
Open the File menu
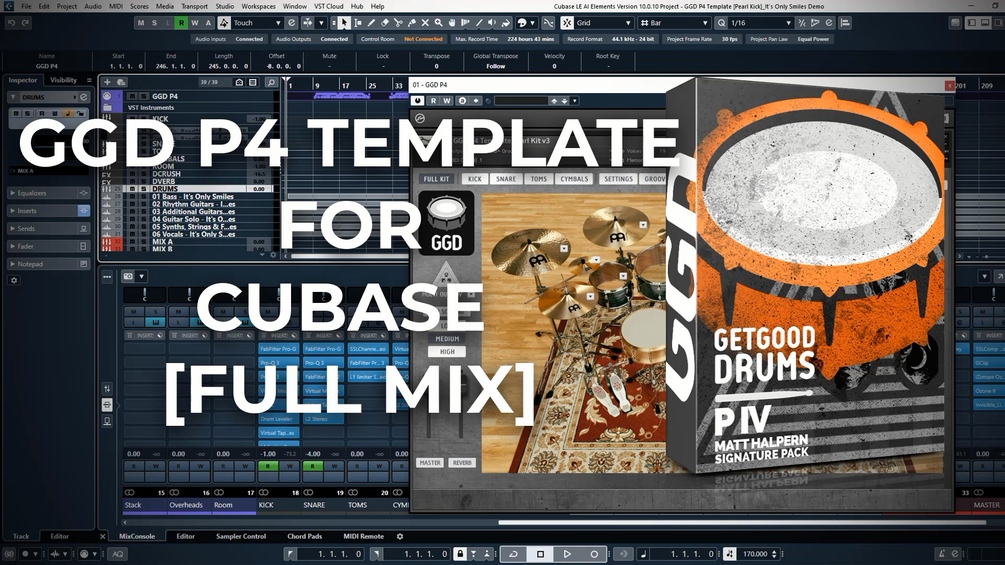(x=26, y=6)
